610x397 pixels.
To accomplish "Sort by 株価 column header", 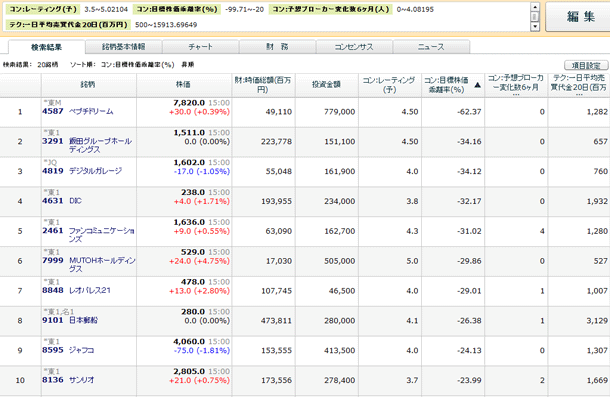I will tap(184, 85).
